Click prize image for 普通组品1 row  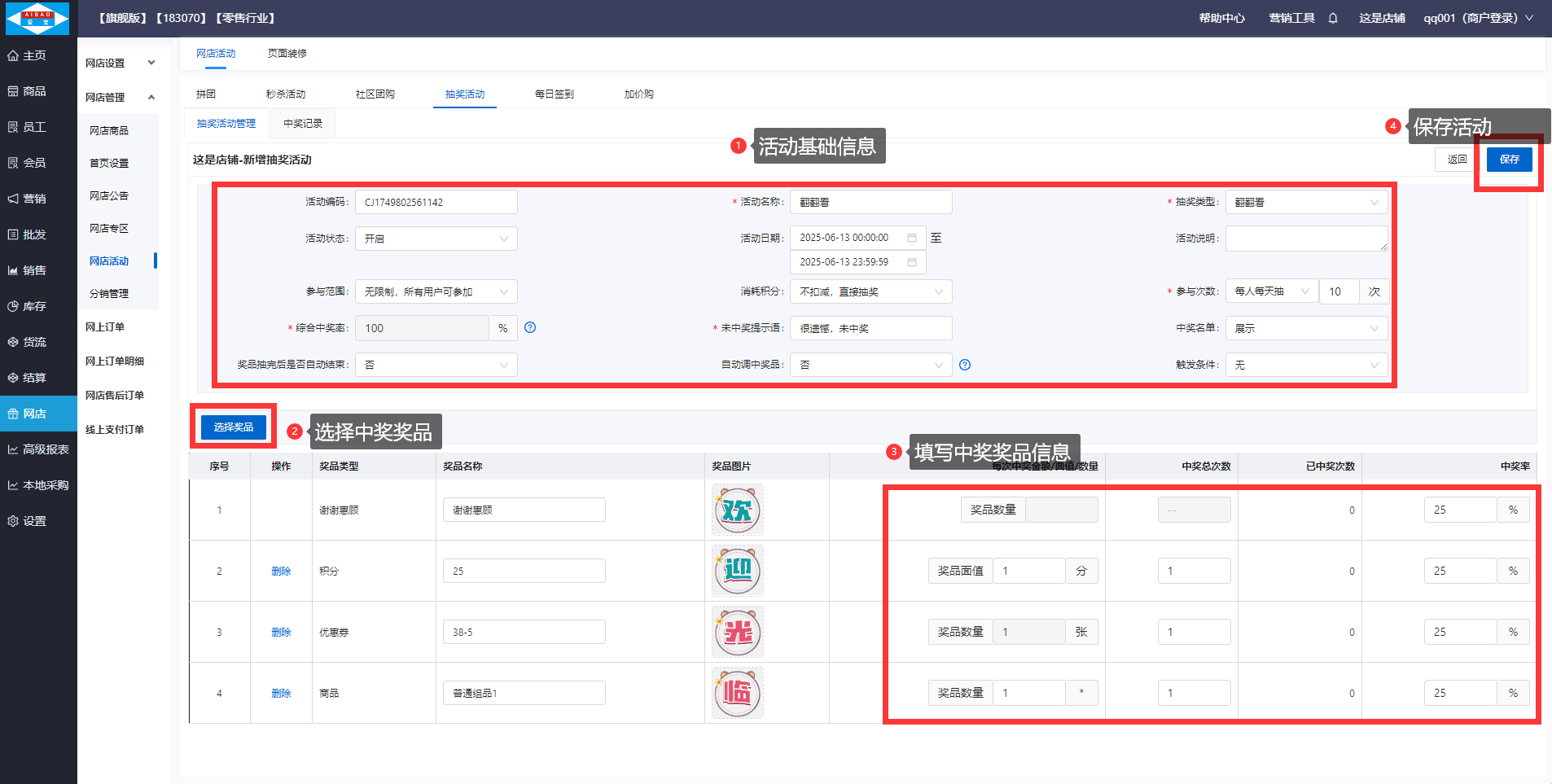click(737, 693)
